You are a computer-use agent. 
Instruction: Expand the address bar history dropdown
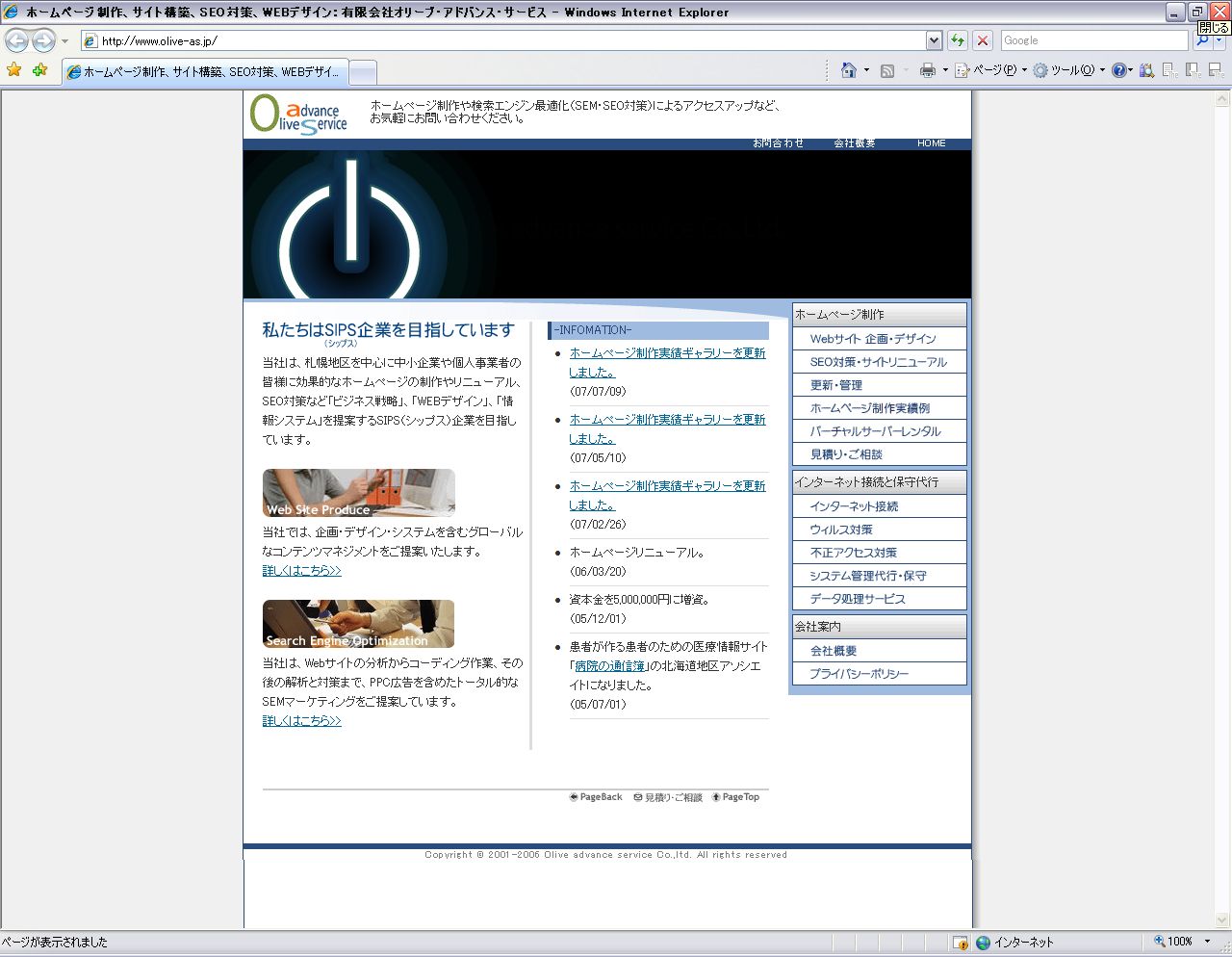(x=934, y=40)
